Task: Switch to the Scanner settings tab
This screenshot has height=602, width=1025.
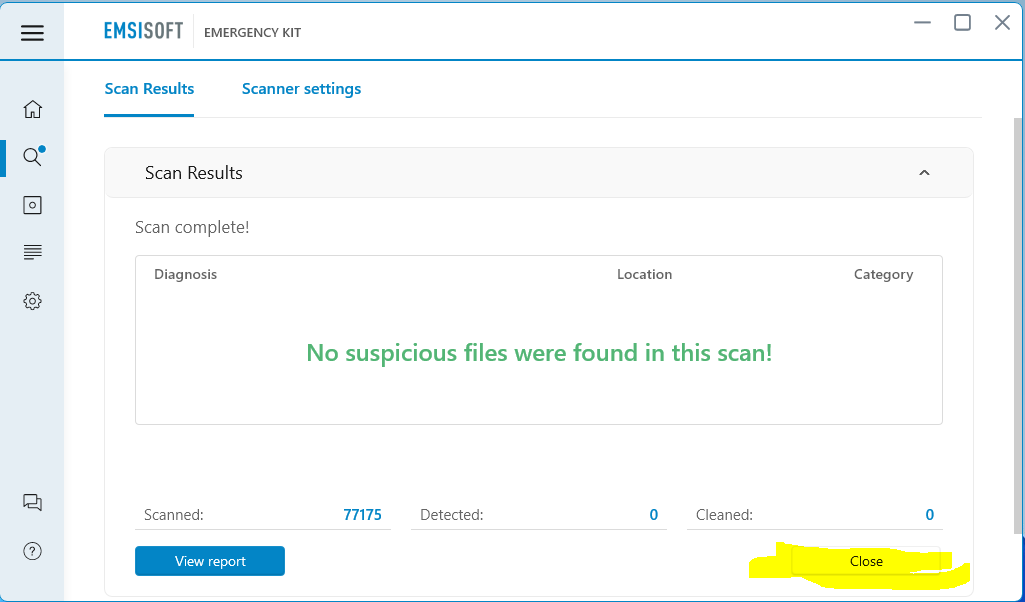Action: 301,89
